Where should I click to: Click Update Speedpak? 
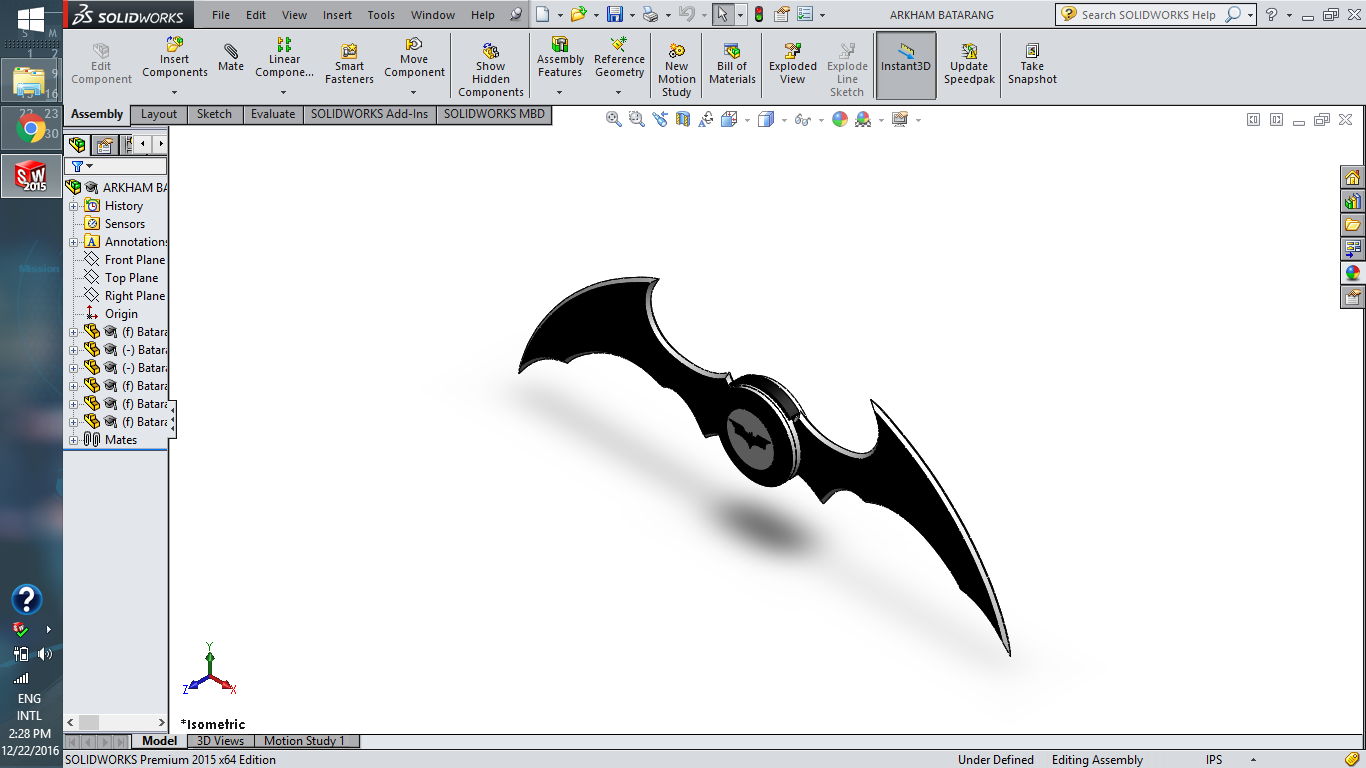969,65
